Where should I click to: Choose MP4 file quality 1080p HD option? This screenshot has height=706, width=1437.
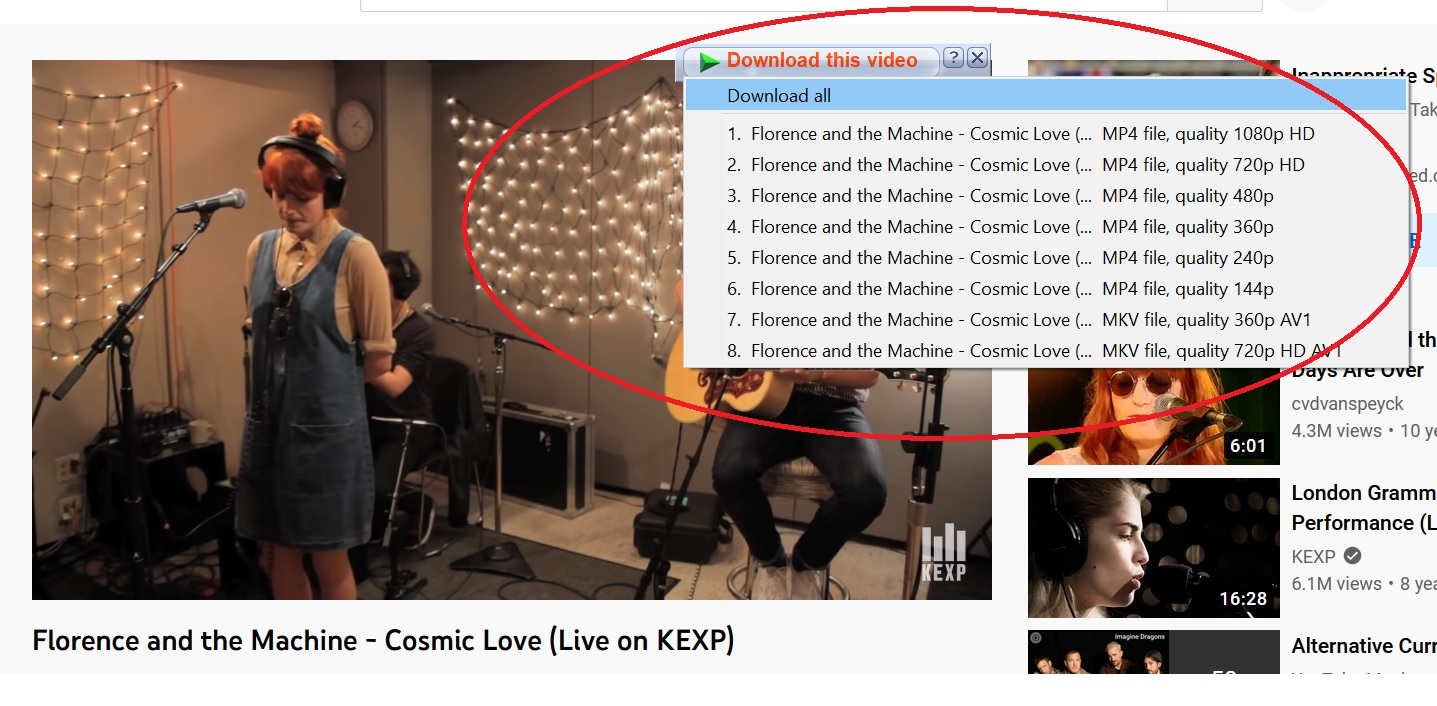(x=1046, y=134)
